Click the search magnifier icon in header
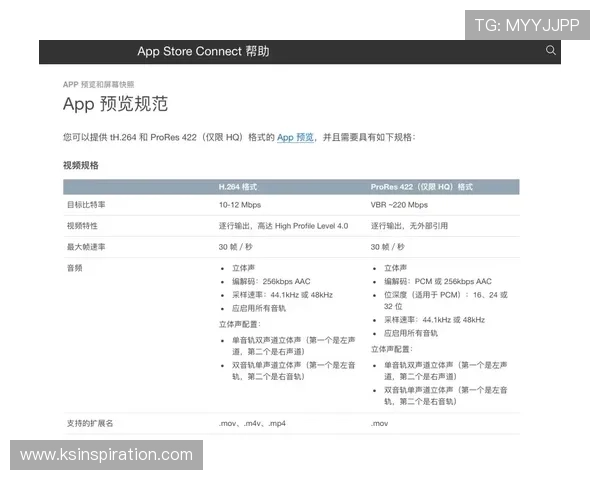This screenshot has width=600, height=480. tap(550, 51)
